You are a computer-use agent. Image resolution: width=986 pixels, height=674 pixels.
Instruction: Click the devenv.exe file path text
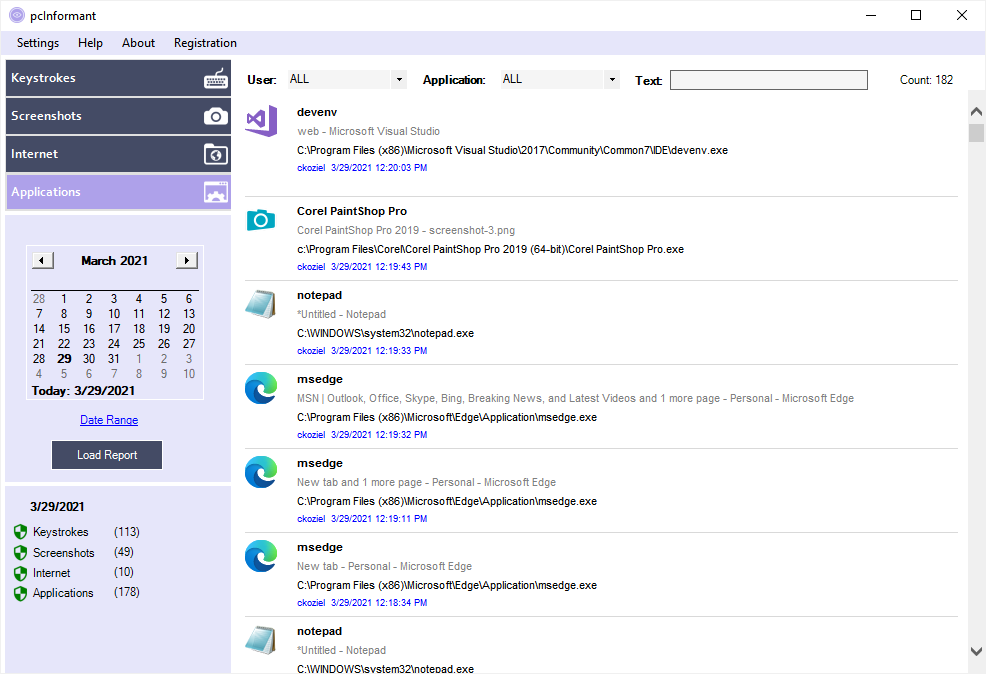512,150
